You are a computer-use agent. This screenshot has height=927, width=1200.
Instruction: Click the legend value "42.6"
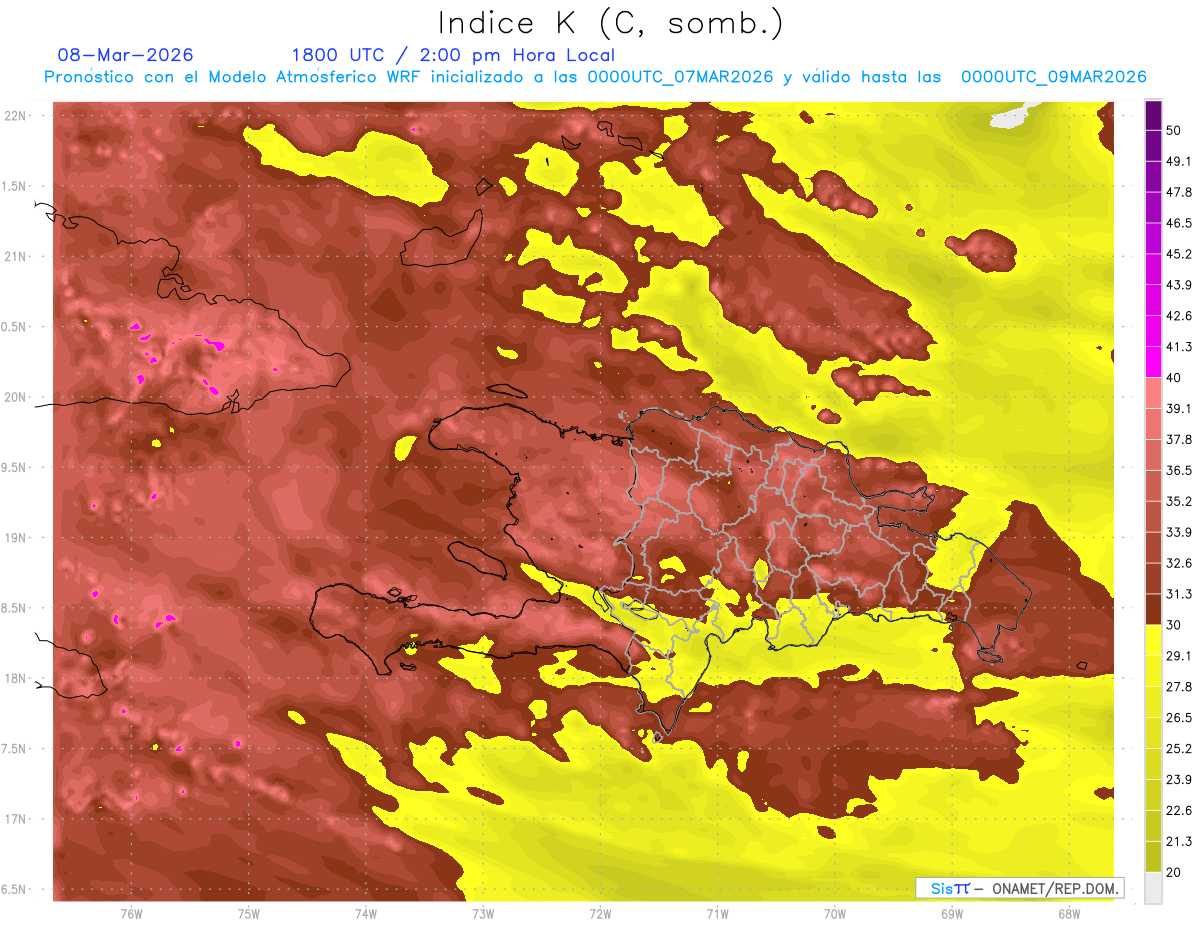point(1179,316)
